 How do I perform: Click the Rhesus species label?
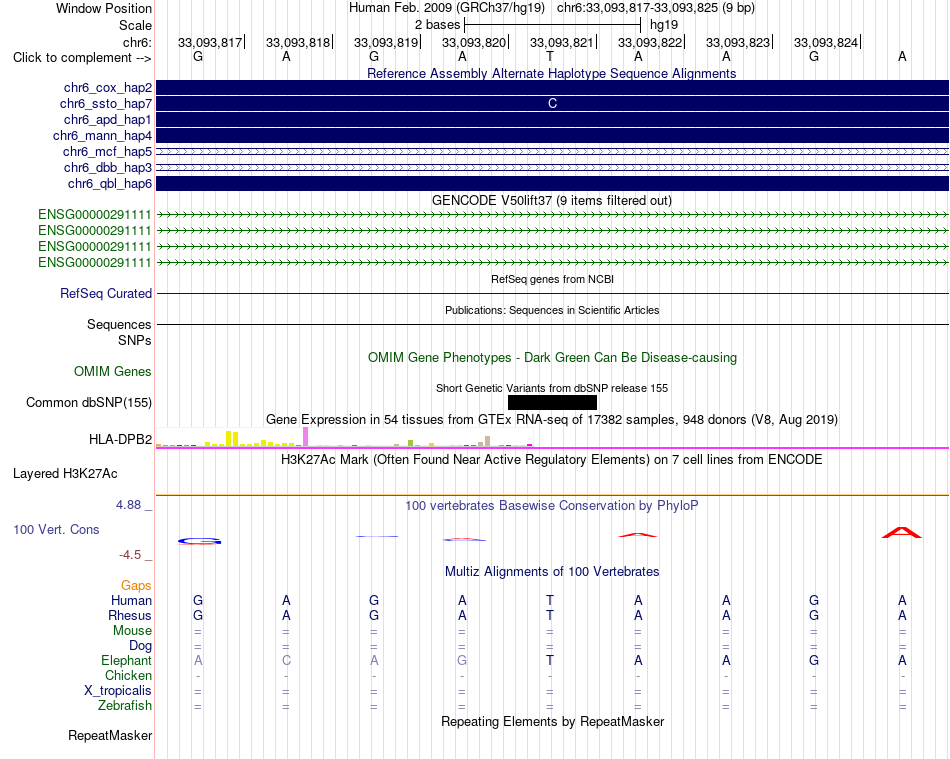click(130, 615)
